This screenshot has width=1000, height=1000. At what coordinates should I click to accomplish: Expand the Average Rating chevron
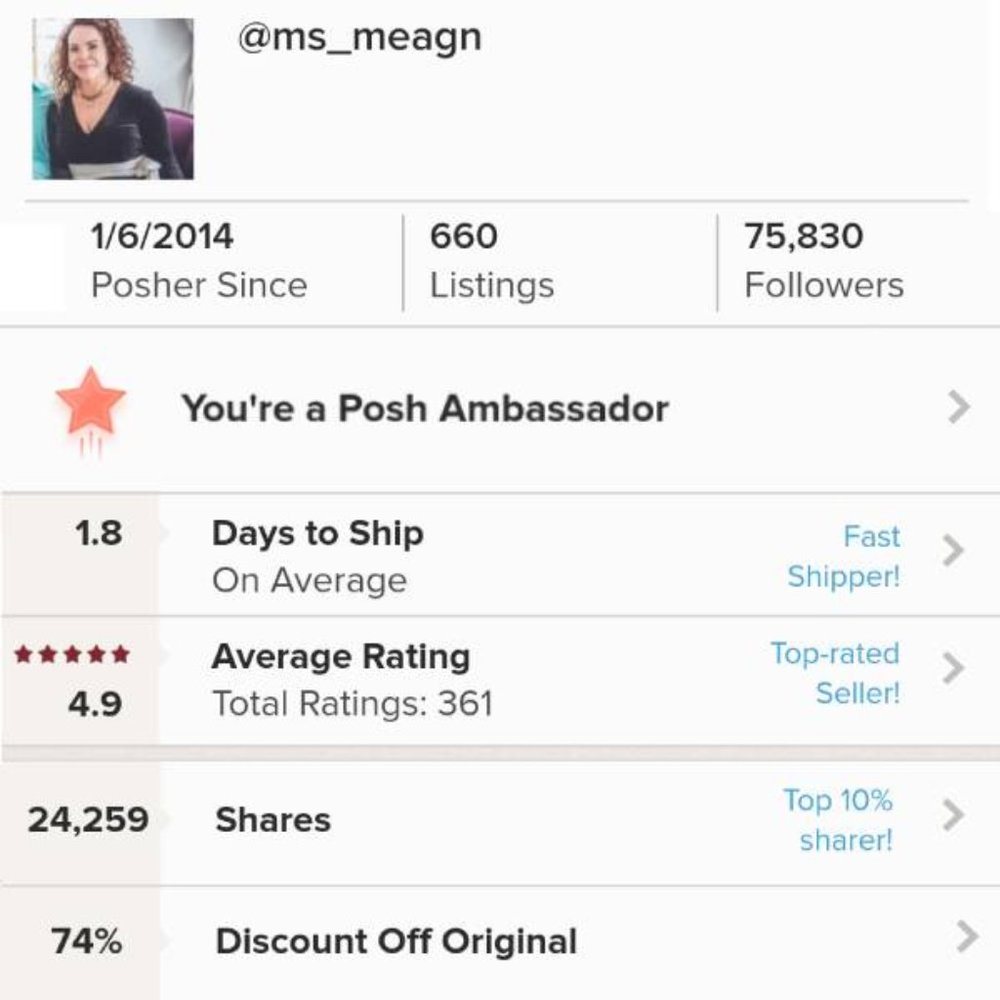(953, 668)
